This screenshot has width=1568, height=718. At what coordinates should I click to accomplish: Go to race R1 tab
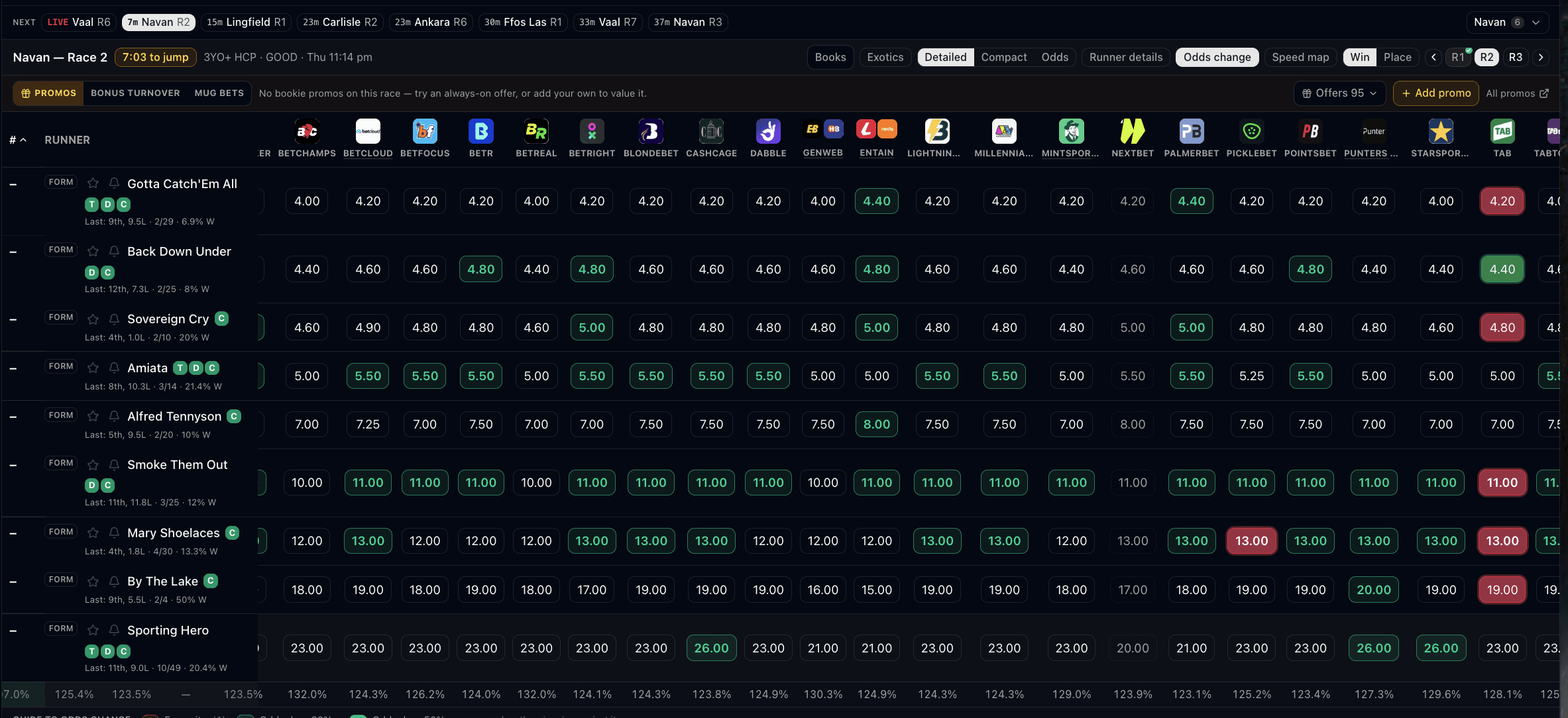[x=1458, y=57]
